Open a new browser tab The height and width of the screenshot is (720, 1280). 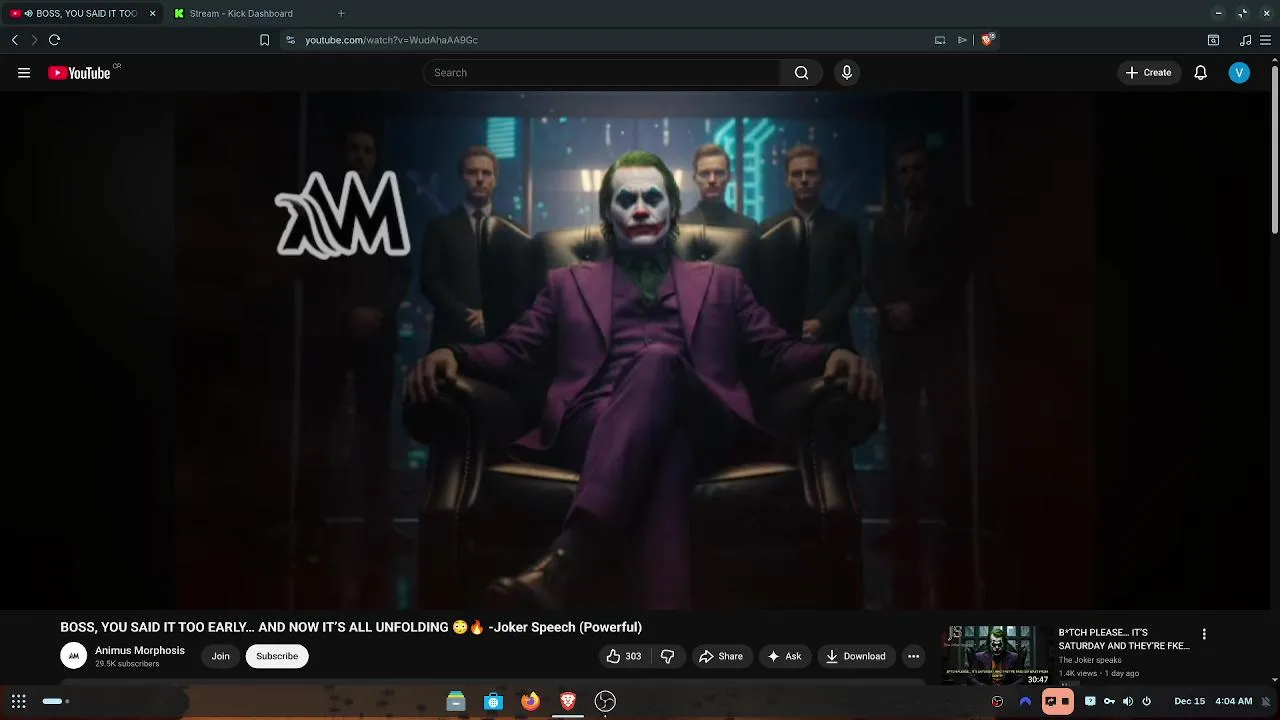click(x=341, y=14)
